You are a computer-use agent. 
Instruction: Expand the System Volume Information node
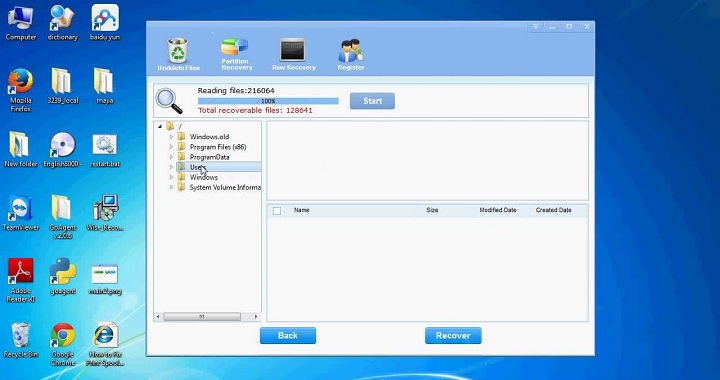(171, 187)
